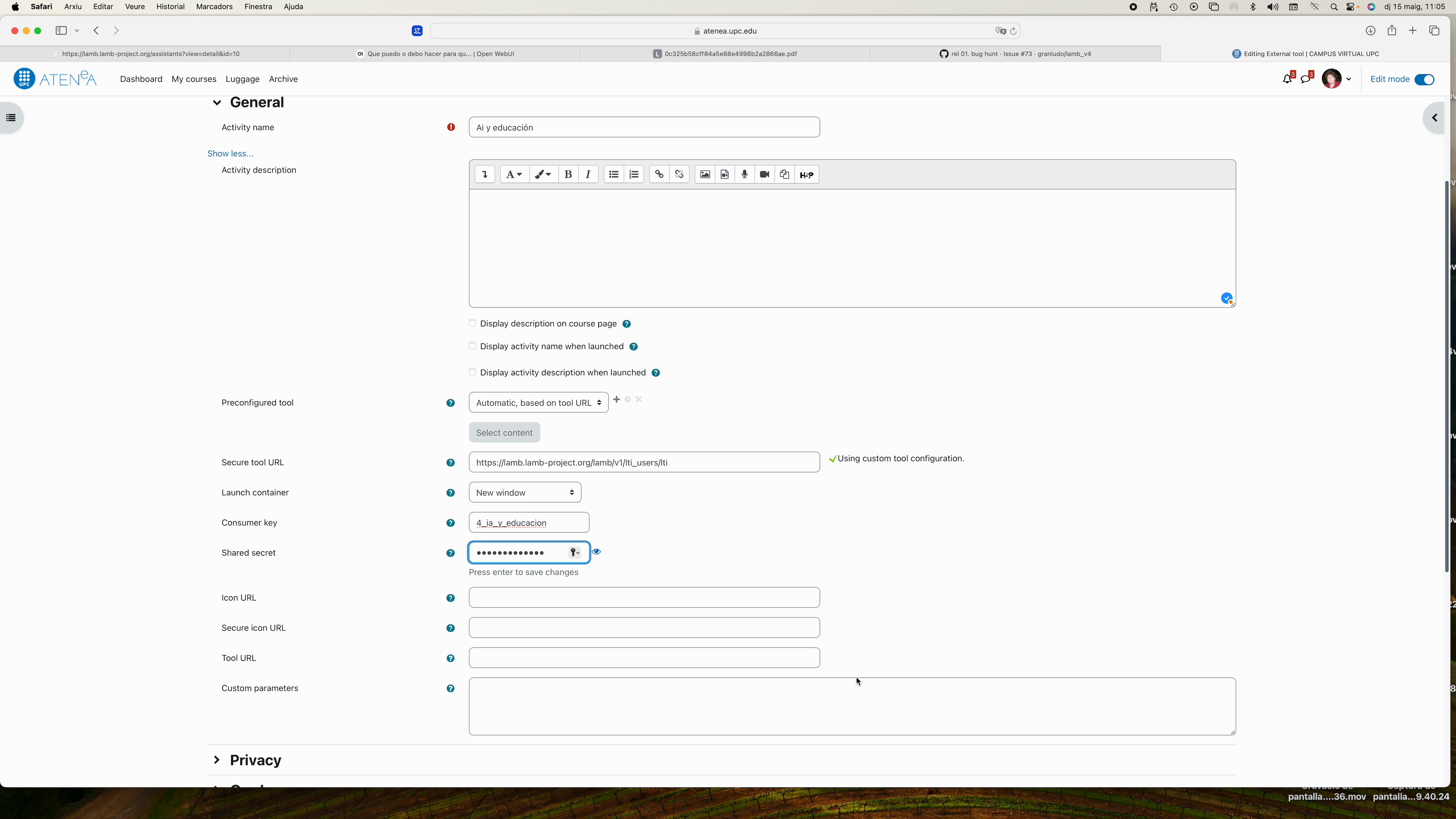This screenshot has height=819, width=1456.
Task: Open My courses in navigation
Action: coord(194,79)
